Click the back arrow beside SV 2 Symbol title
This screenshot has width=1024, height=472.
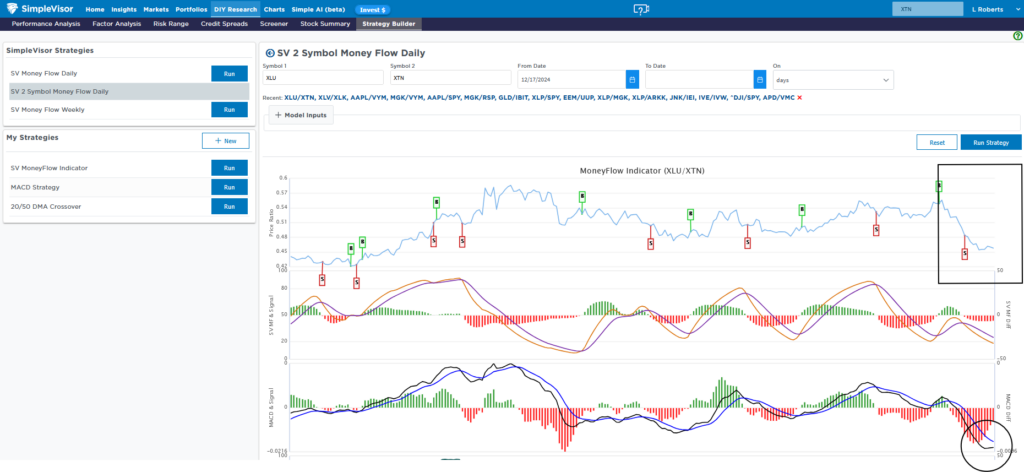pos(269,51)
